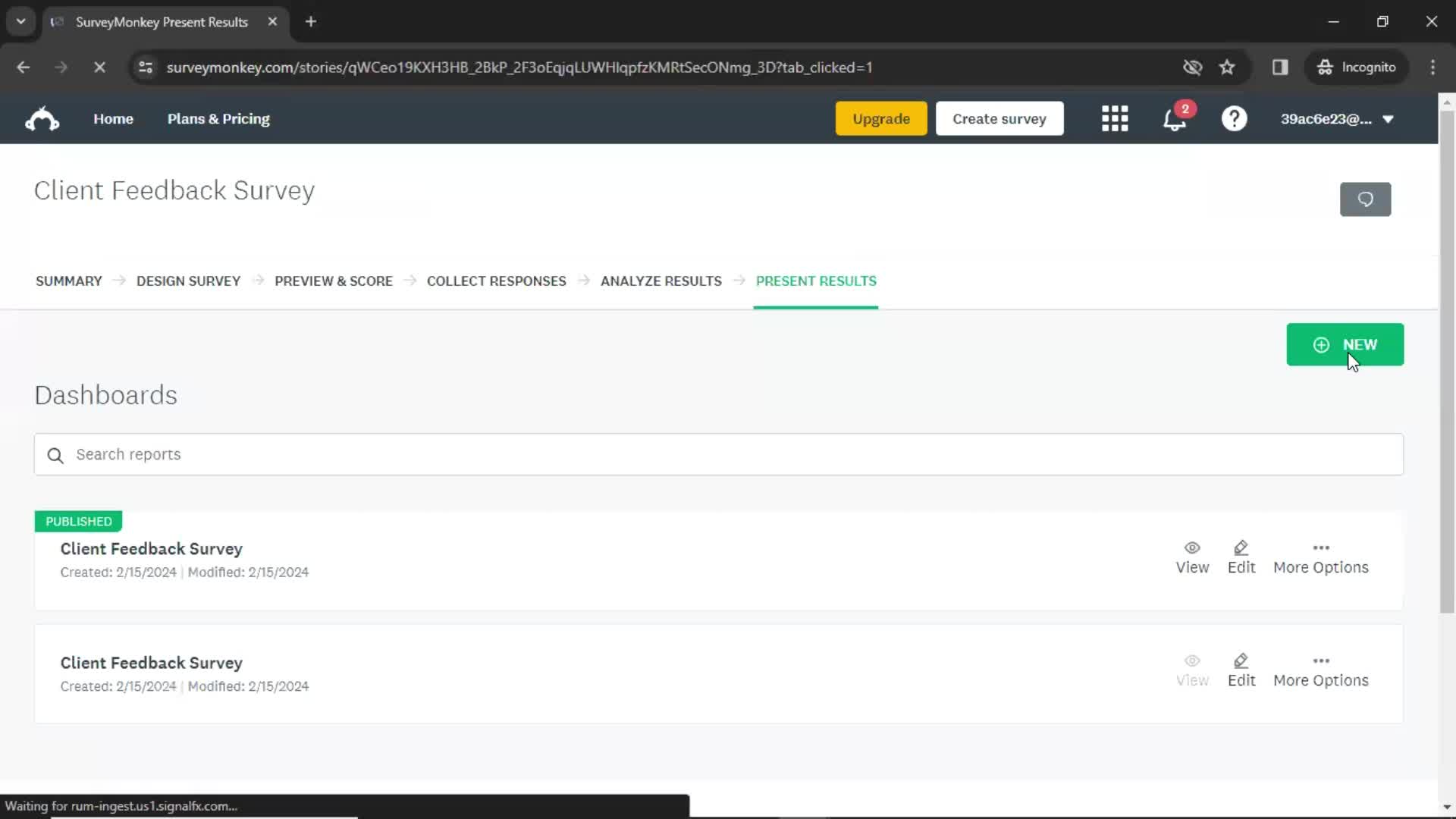Open the notifications bell
Viewport: 1456px width, 819px height.
(1174, 119)
